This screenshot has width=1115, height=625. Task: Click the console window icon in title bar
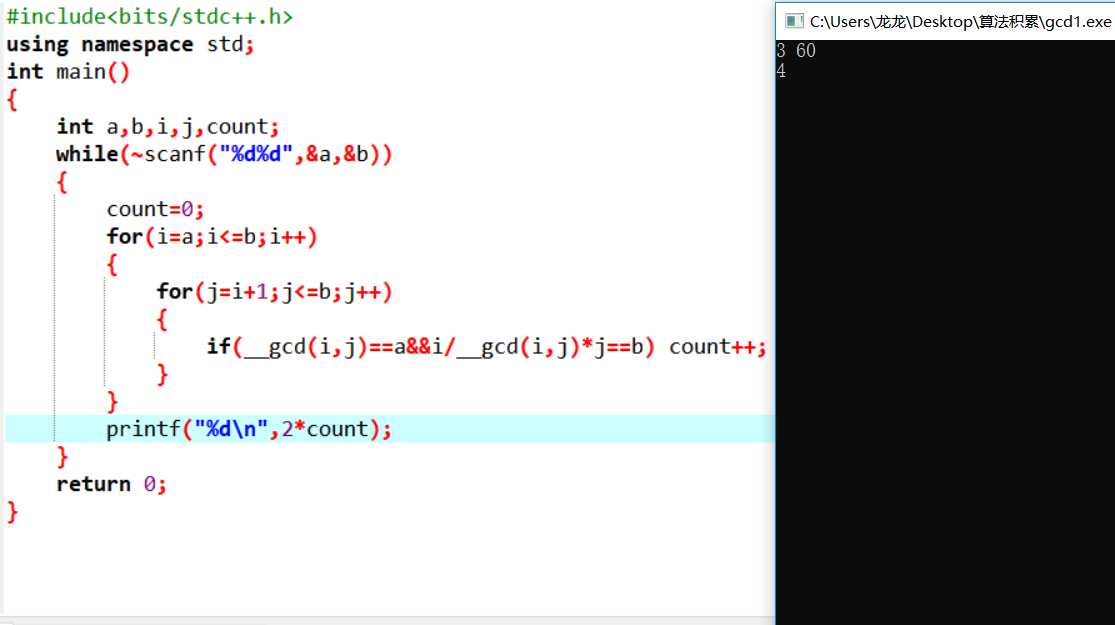pos(794,21)
